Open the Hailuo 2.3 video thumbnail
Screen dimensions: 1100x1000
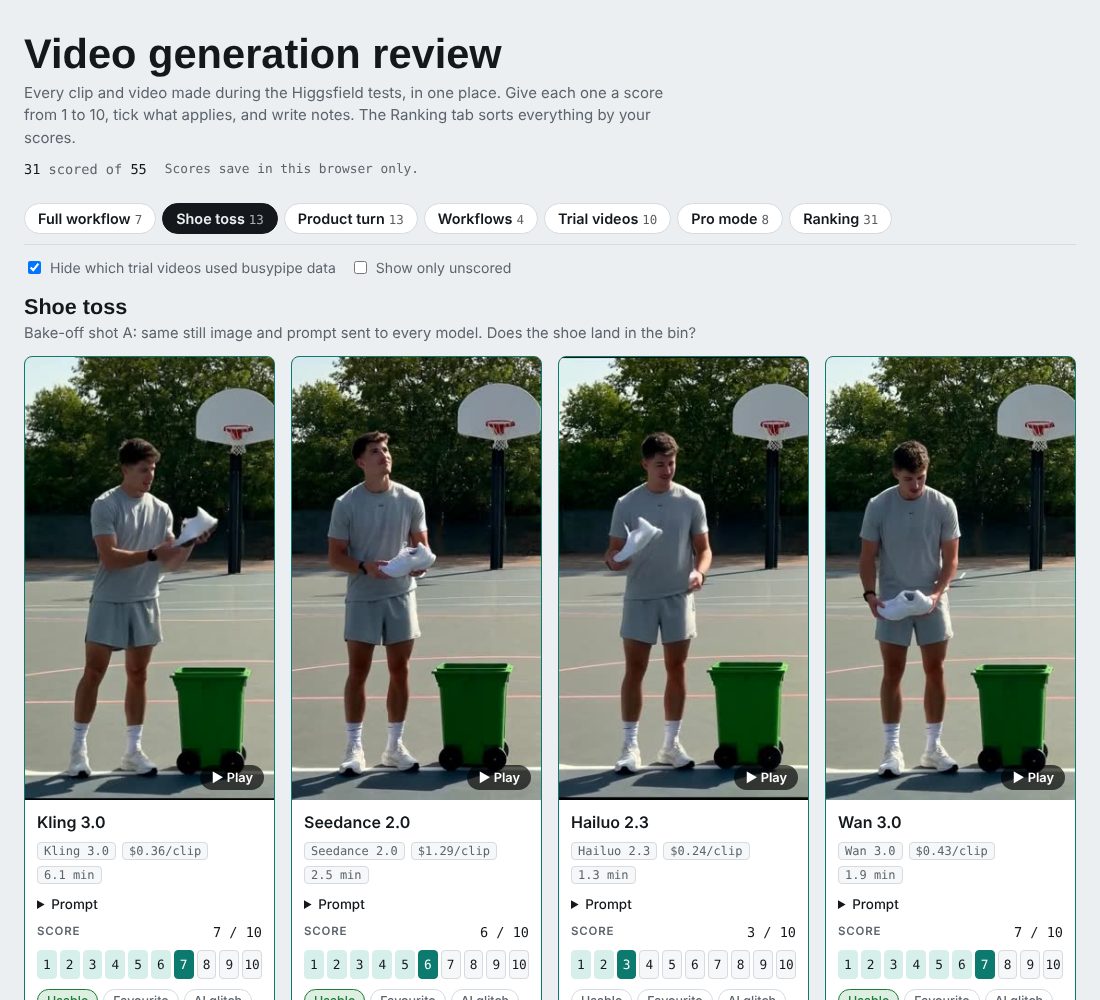pyautogui.click(x=683, y=578)
